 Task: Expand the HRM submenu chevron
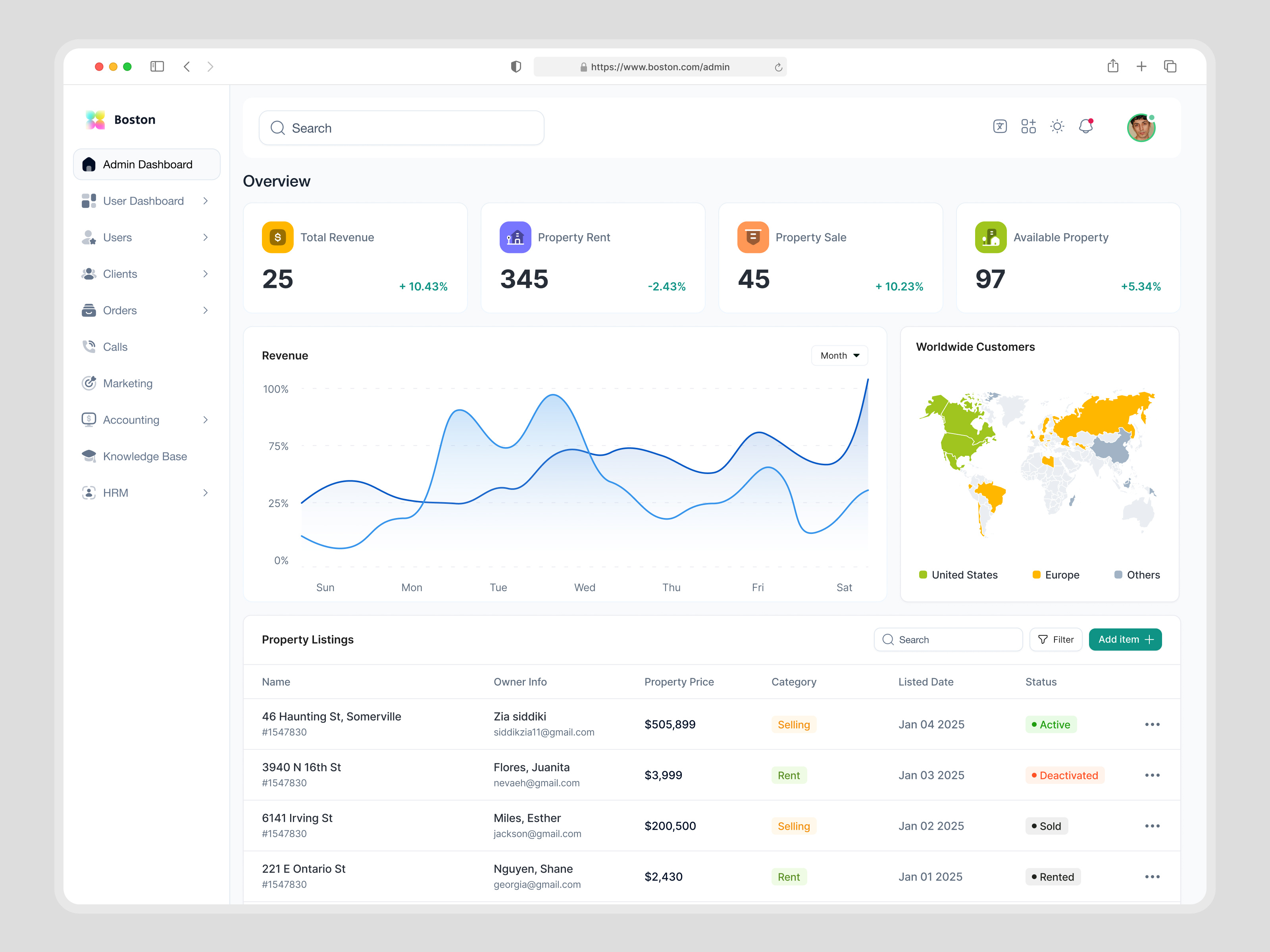[206, 492]
